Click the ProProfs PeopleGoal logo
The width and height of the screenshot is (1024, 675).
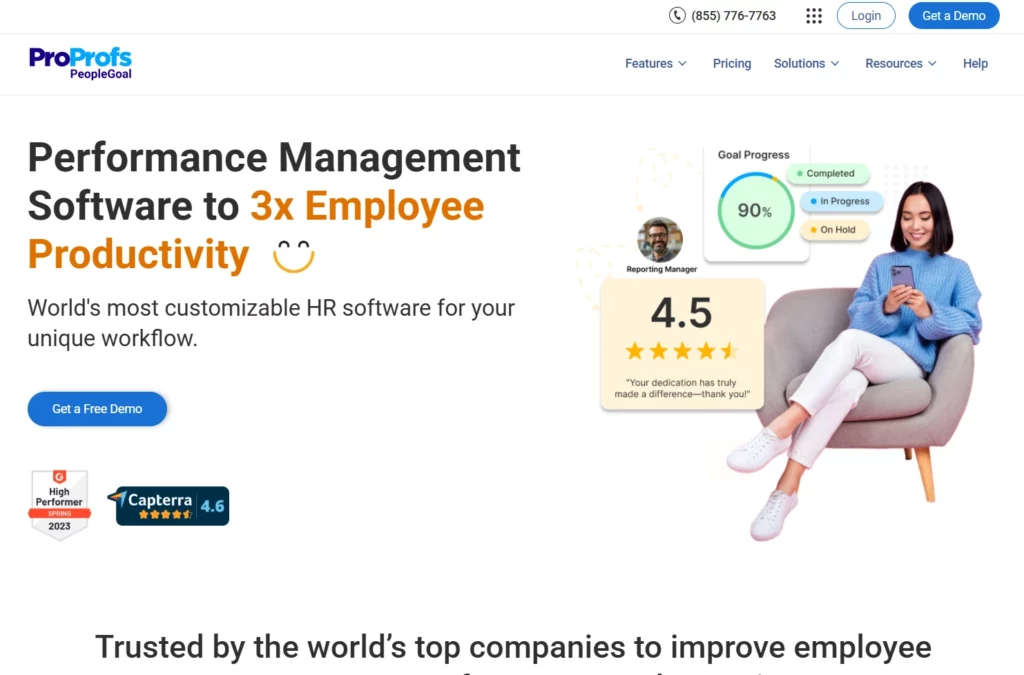(80, 63)
